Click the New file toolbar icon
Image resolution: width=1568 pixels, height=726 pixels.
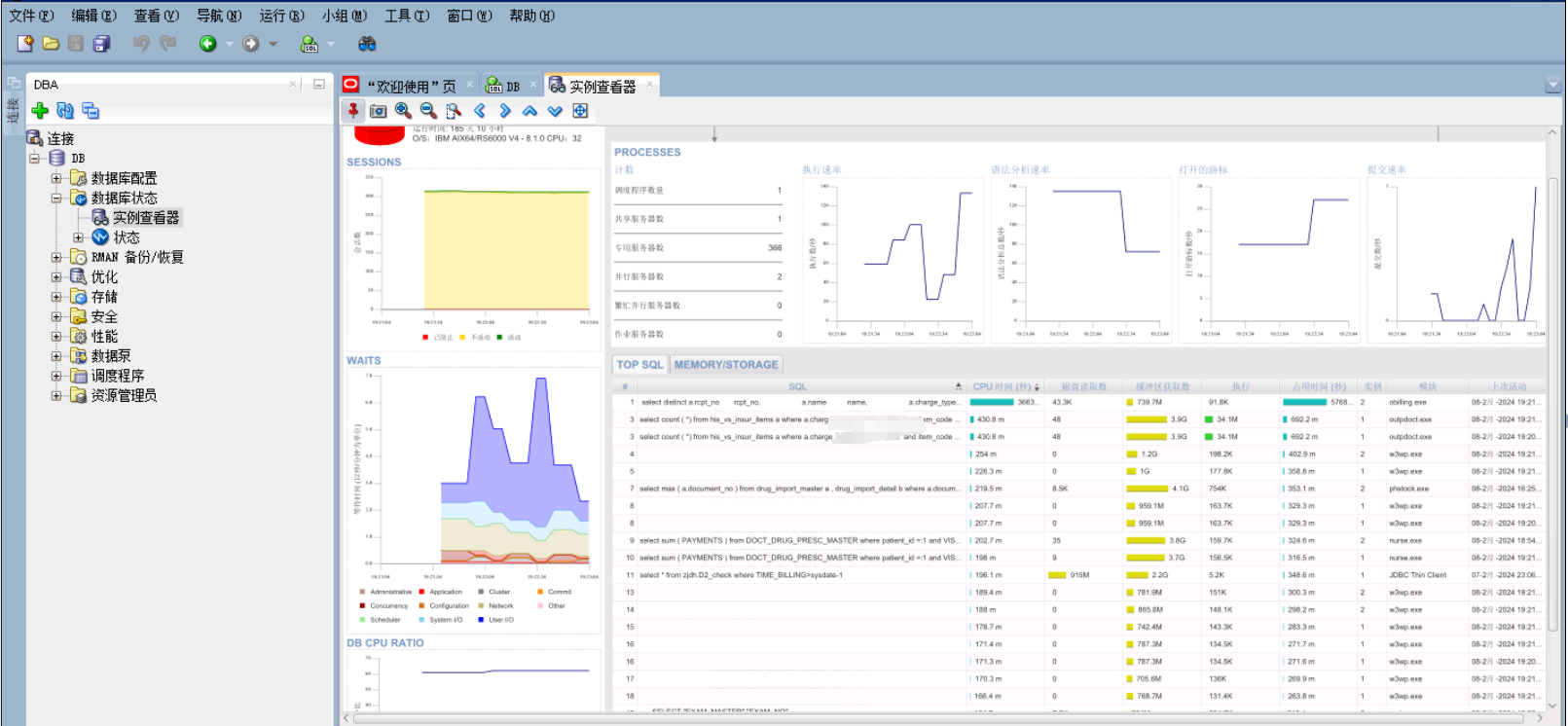point(25,44)
